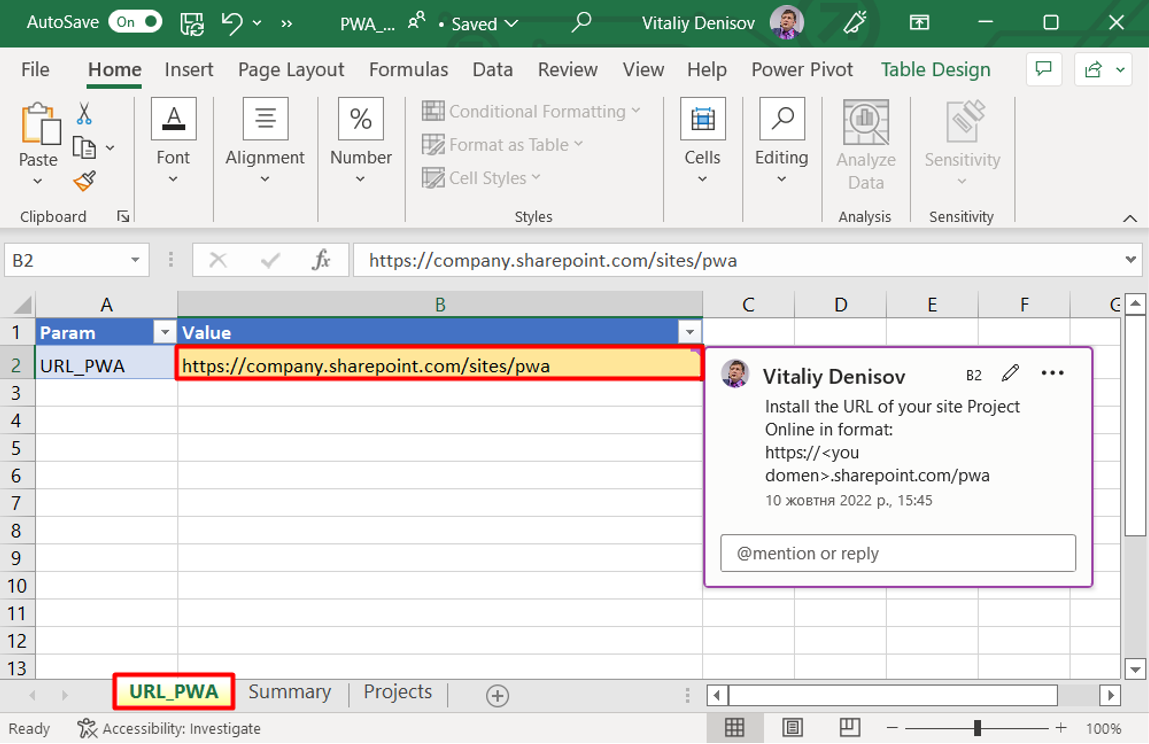The image size is (1149, 744).
Task: Click the Paste clipboard icon
Action: (x=40, y=123)
